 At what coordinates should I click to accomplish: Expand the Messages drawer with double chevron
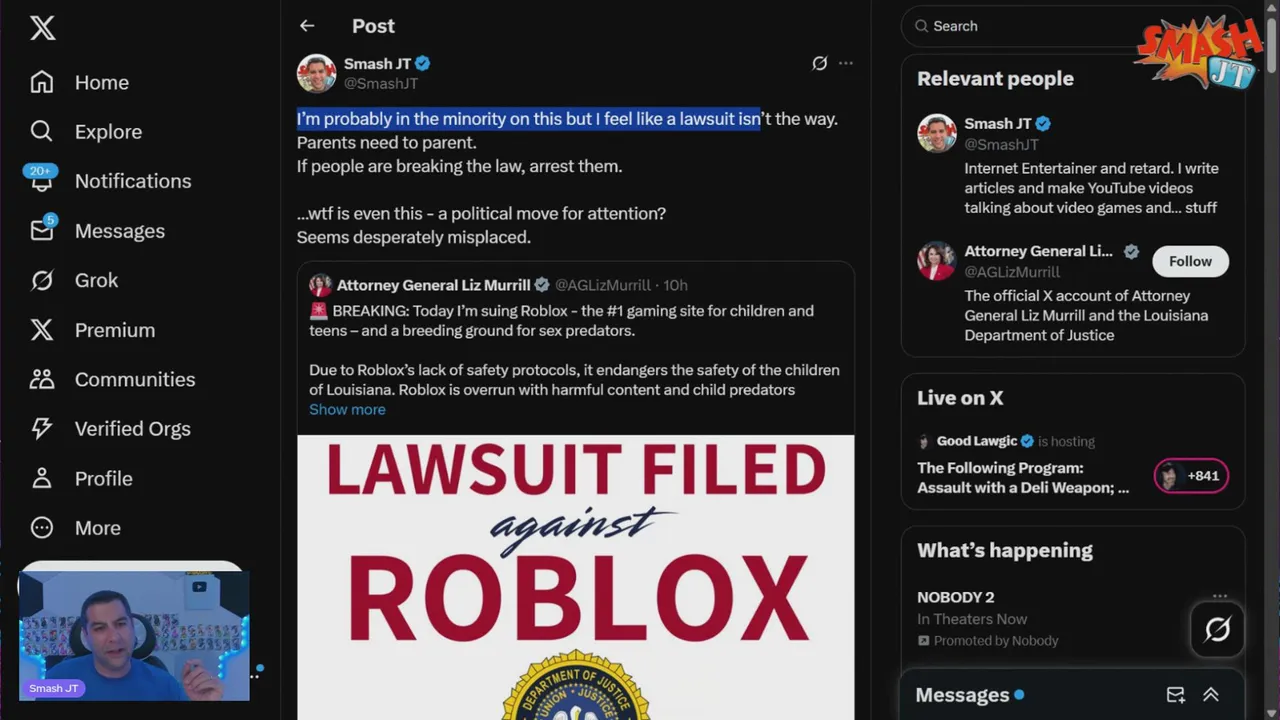click(x=1211, y=695)
